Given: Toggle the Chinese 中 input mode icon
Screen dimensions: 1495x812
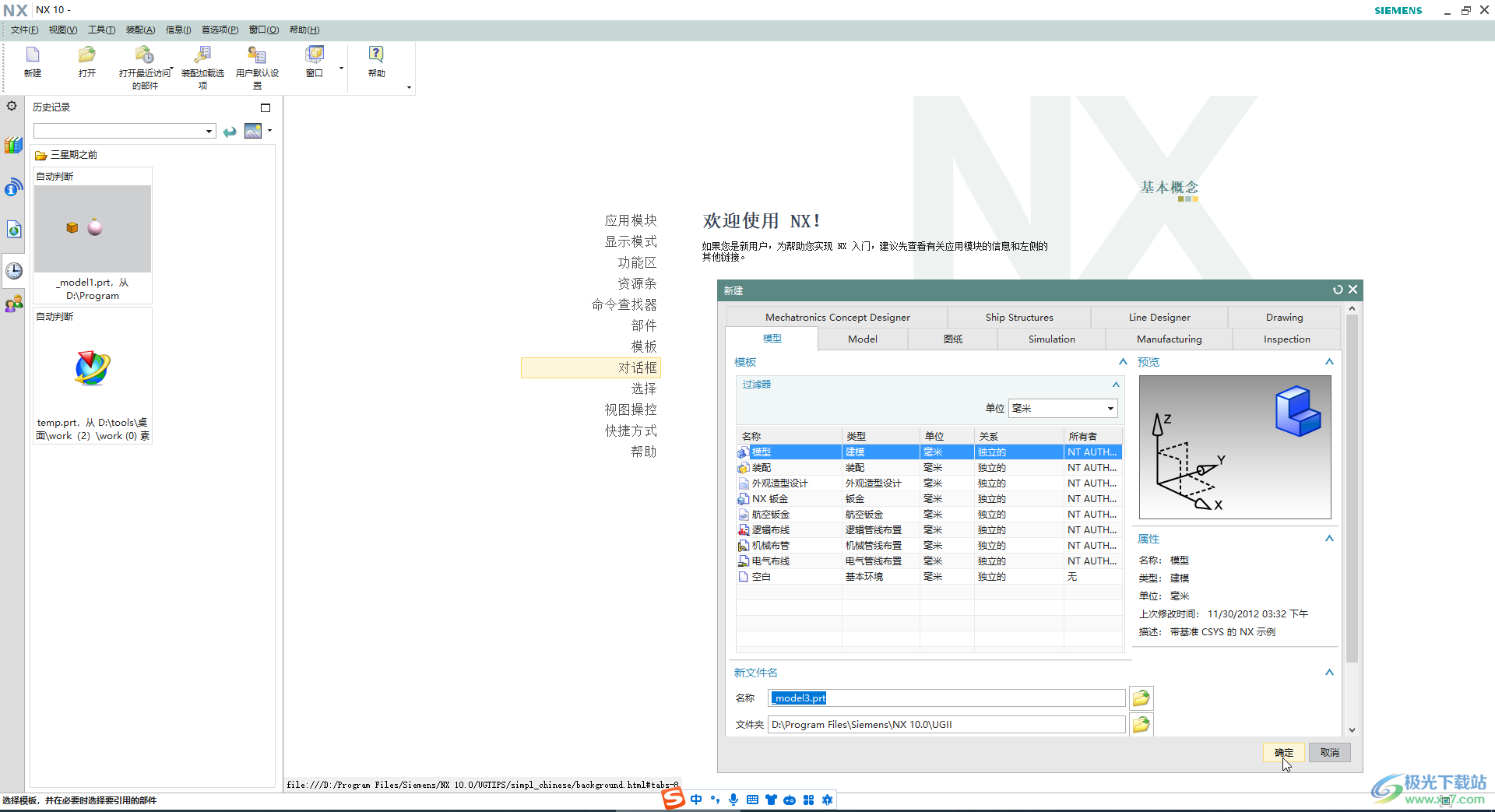Looking at the screenshot, I should (696, 800).
